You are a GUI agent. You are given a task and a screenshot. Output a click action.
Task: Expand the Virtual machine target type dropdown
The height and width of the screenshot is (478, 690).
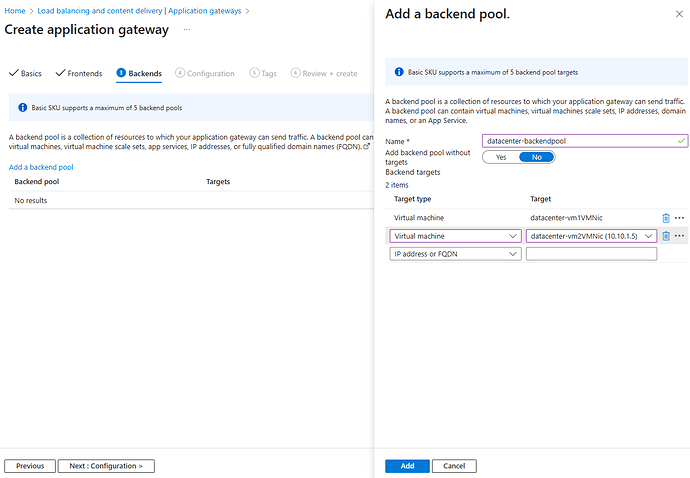tap(455, 236)
